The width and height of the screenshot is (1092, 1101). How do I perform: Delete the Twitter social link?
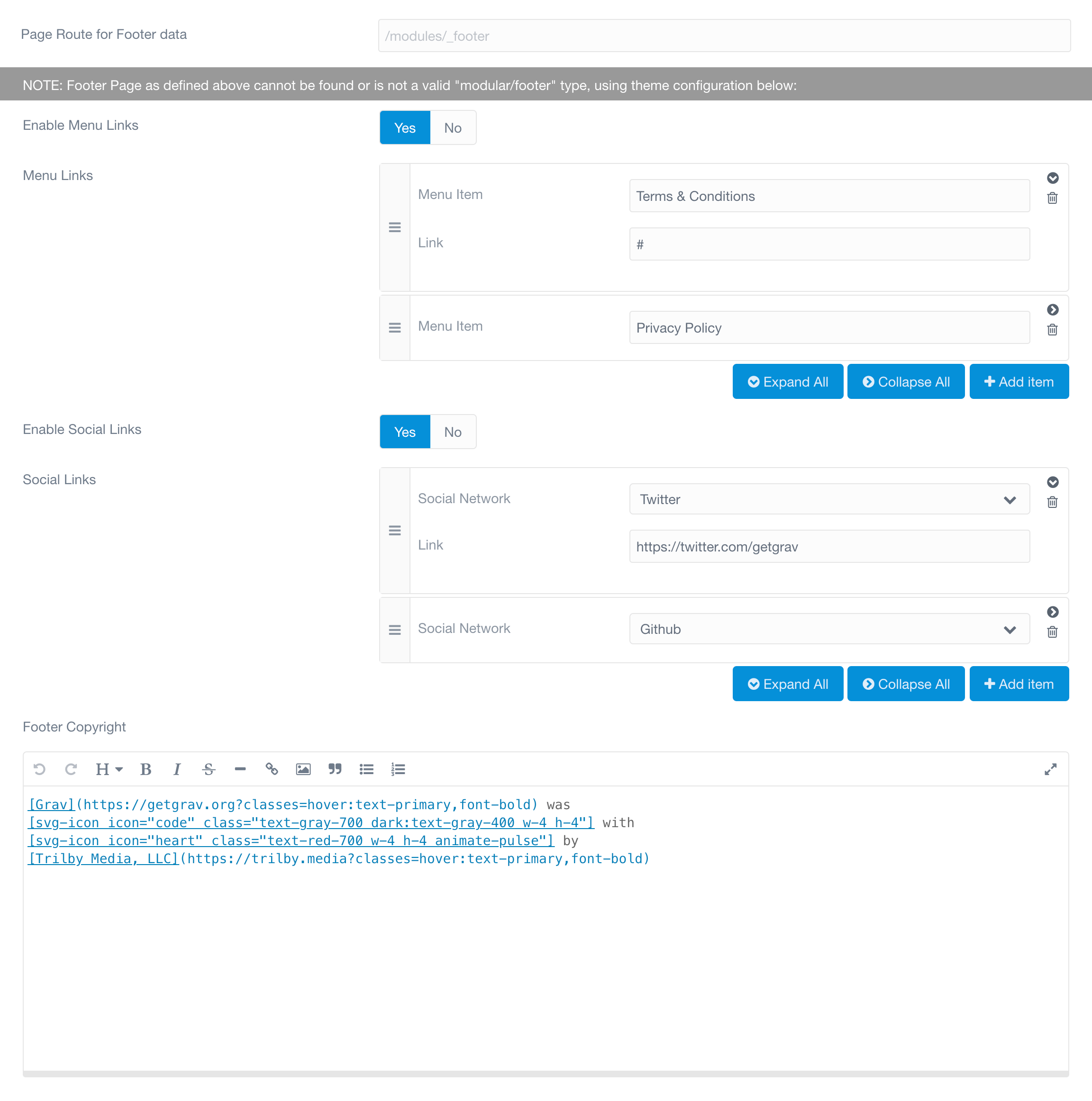1053,502
